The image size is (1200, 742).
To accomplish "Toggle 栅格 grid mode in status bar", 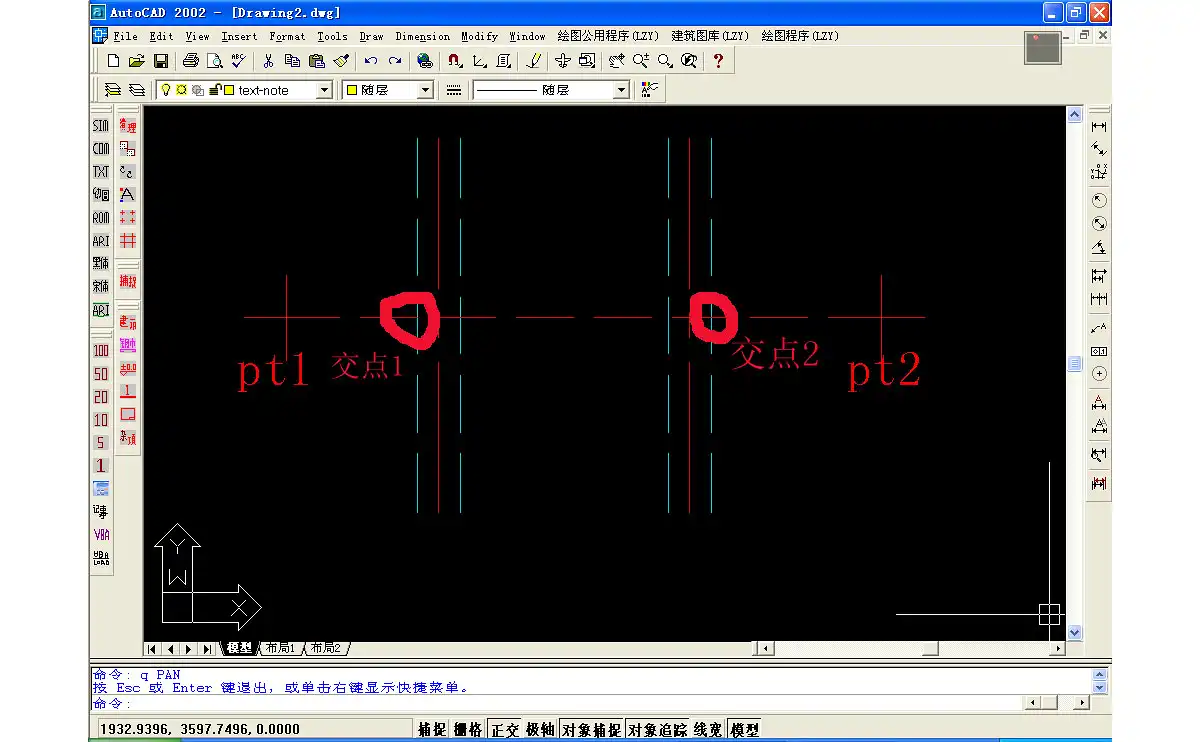I will pyautogui.click(x=468, y=730).
